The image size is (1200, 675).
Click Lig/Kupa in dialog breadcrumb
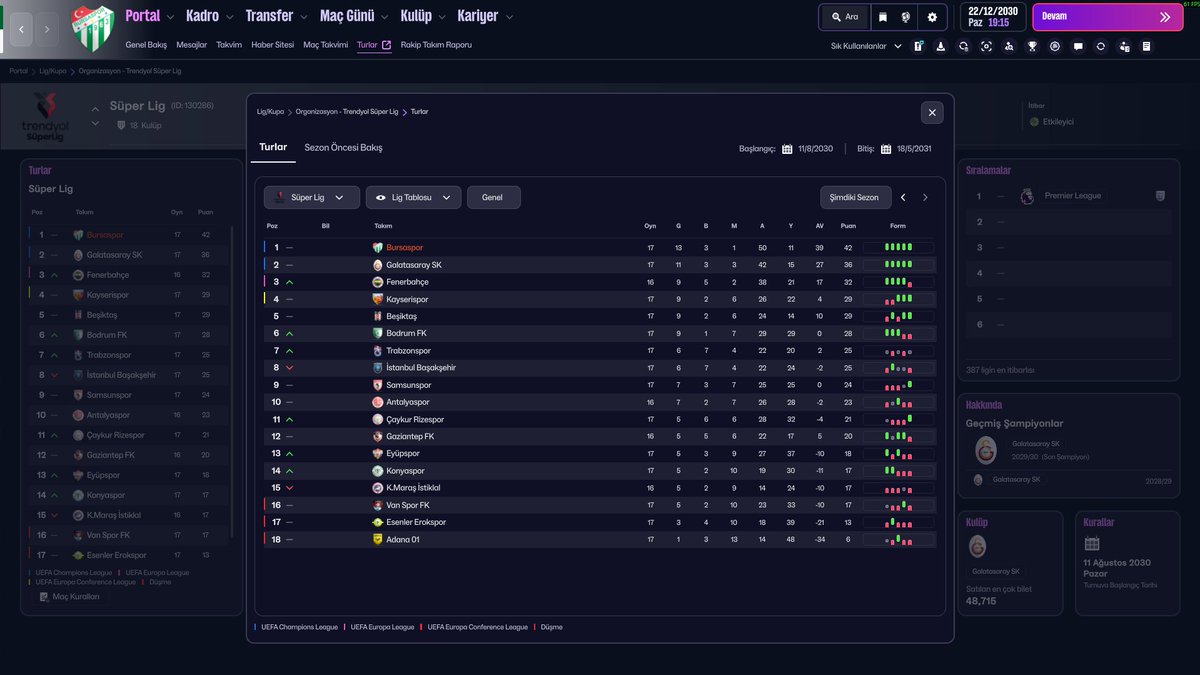[270, 112]
